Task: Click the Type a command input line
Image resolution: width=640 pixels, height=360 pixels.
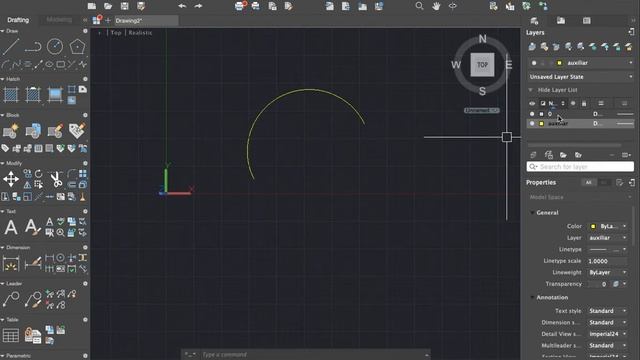Action: point(312,354)
